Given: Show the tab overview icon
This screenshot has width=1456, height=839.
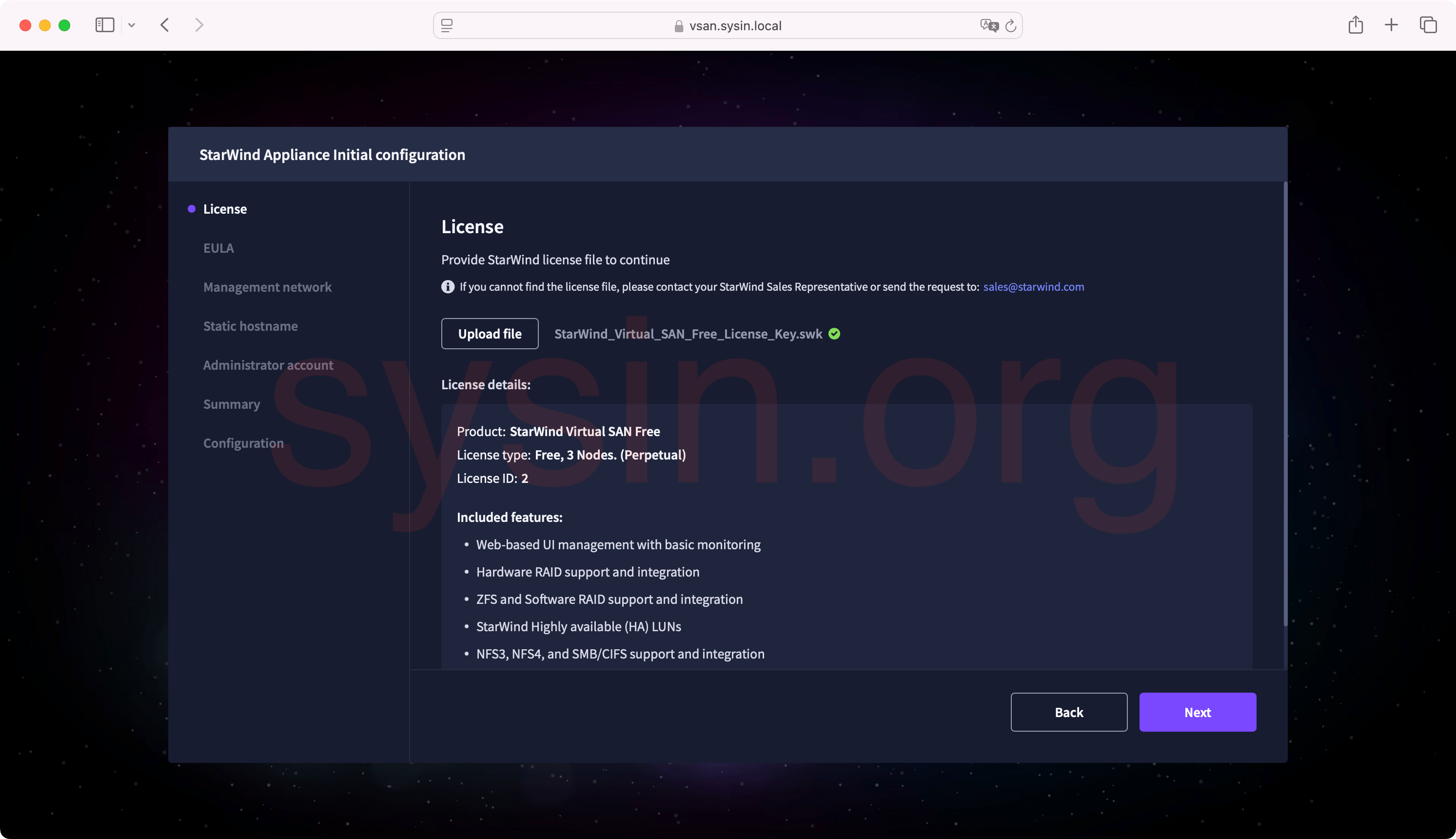Looking at the screenshot, I should click(1428, 25).
